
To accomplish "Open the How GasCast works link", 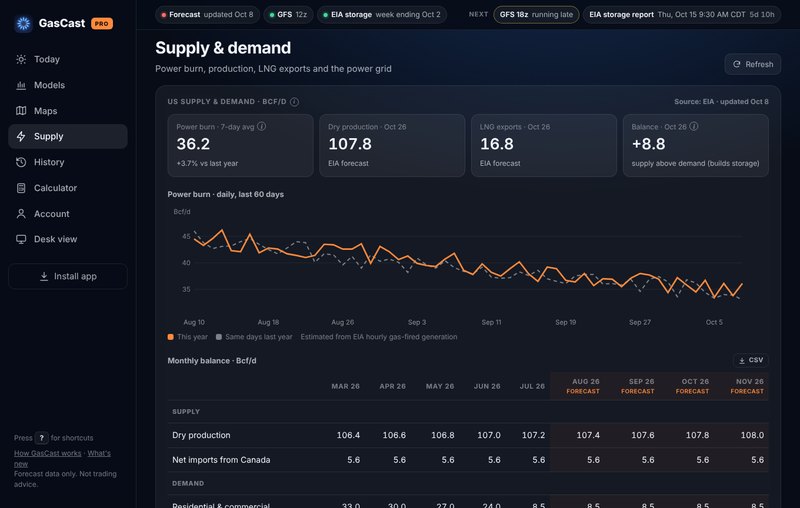I will point(47,453).
